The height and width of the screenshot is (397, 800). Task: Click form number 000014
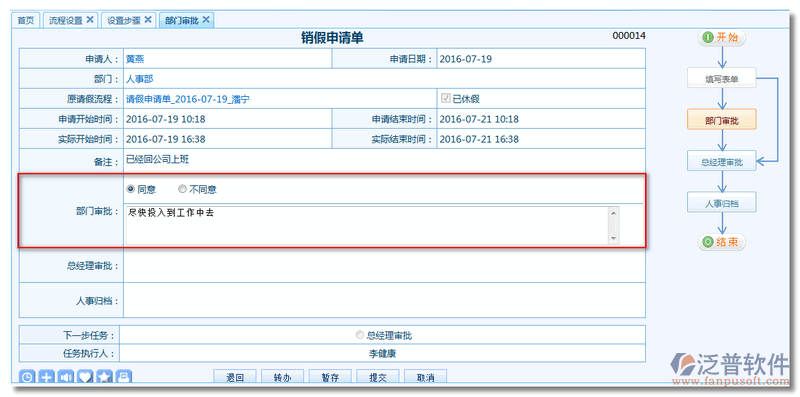629,36
